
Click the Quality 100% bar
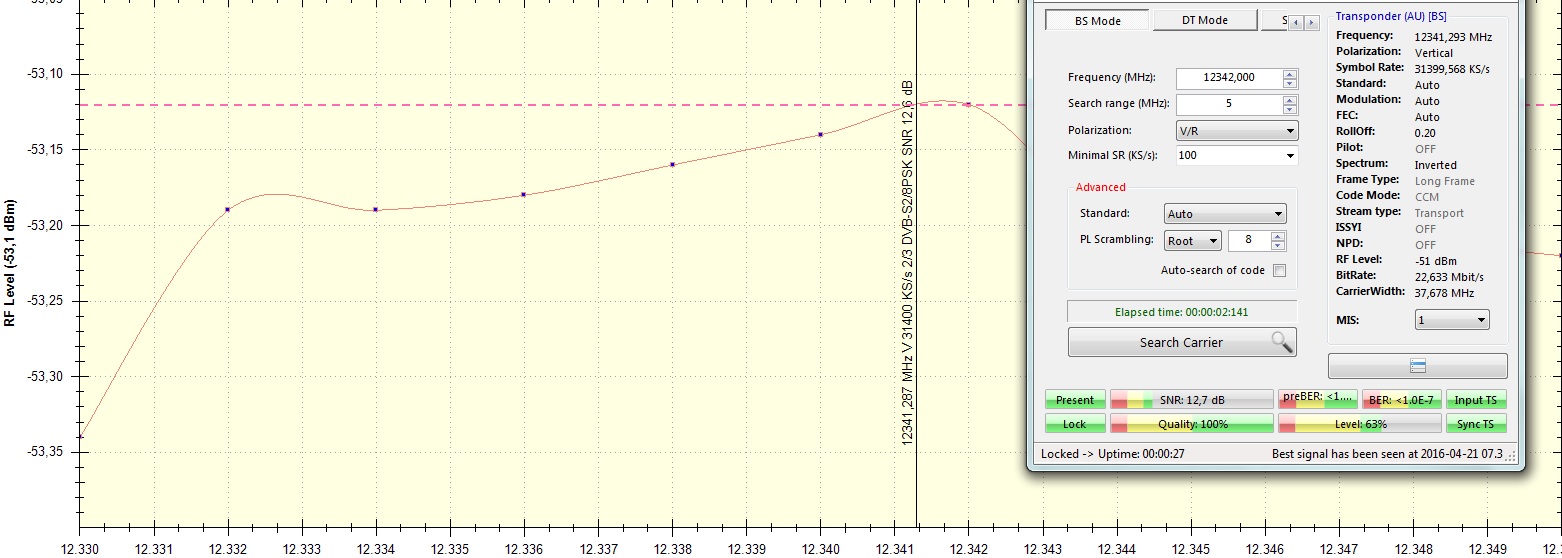tap(1191, 424)
